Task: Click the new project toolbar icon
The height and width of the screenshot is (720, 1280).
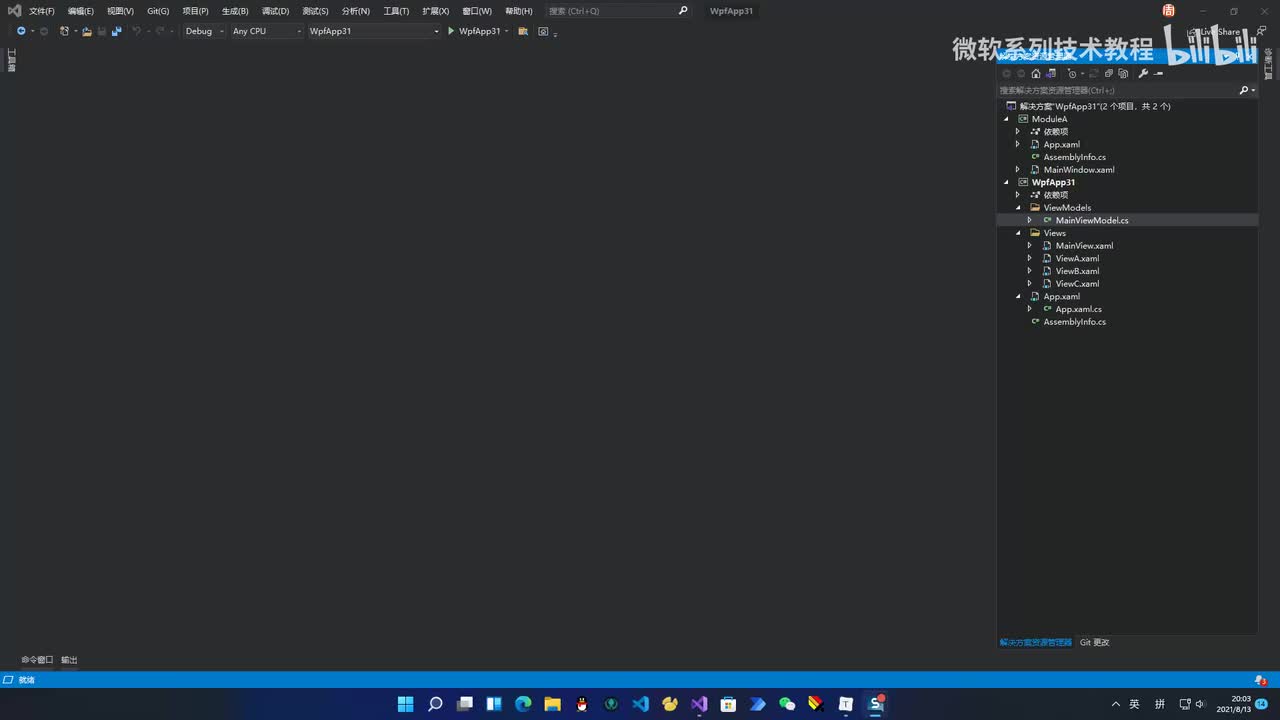Action: tap(65, 31)
